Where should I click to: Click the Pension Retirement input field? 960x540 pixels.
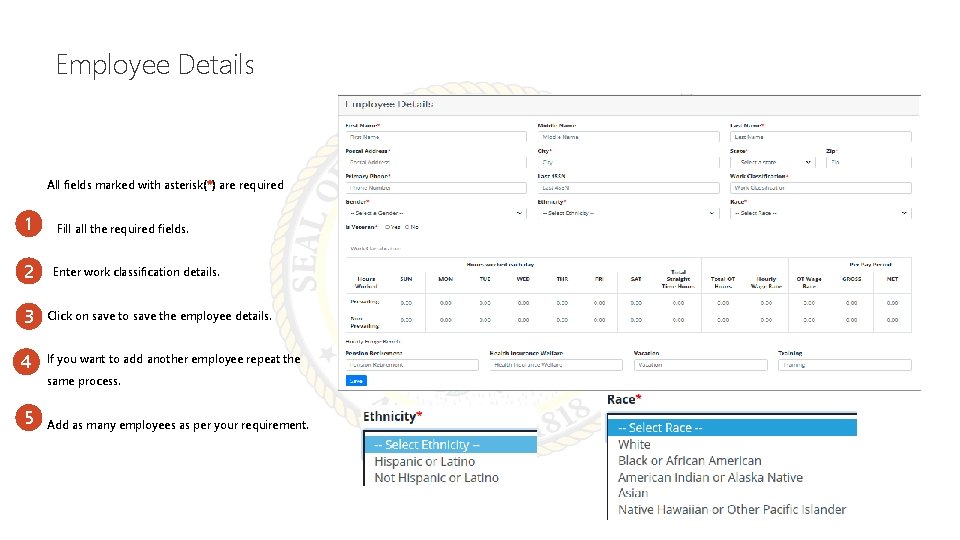(412, 365)
